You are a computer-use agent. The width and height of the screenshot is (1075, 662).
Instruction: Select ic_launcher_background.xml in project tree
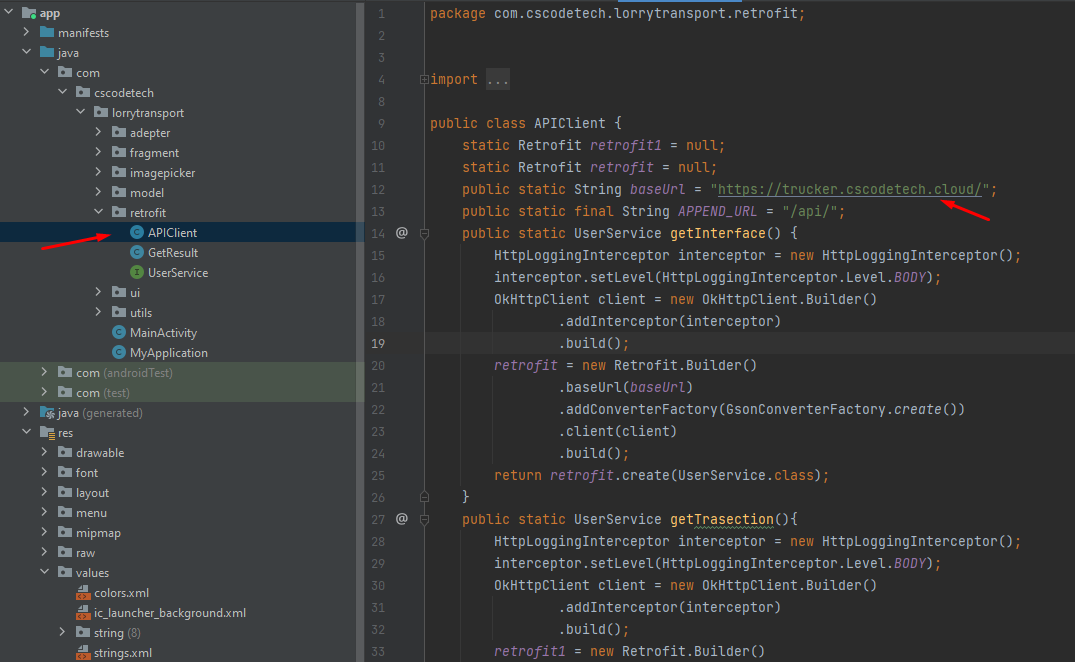170,613
